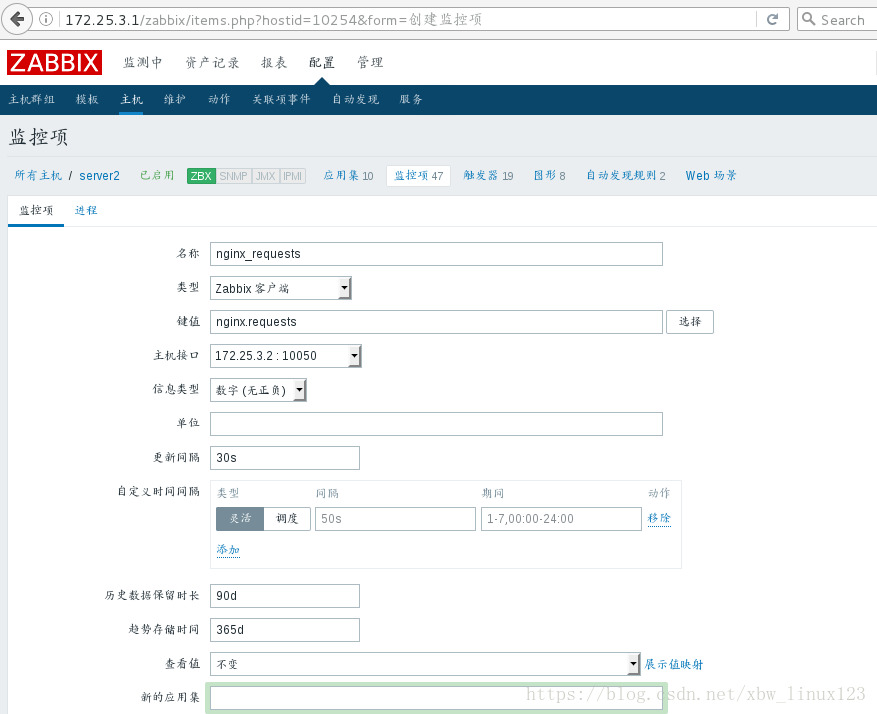Click 添加 to add custom interval
The height and width of the screenshot is (714, 877).
228,550
